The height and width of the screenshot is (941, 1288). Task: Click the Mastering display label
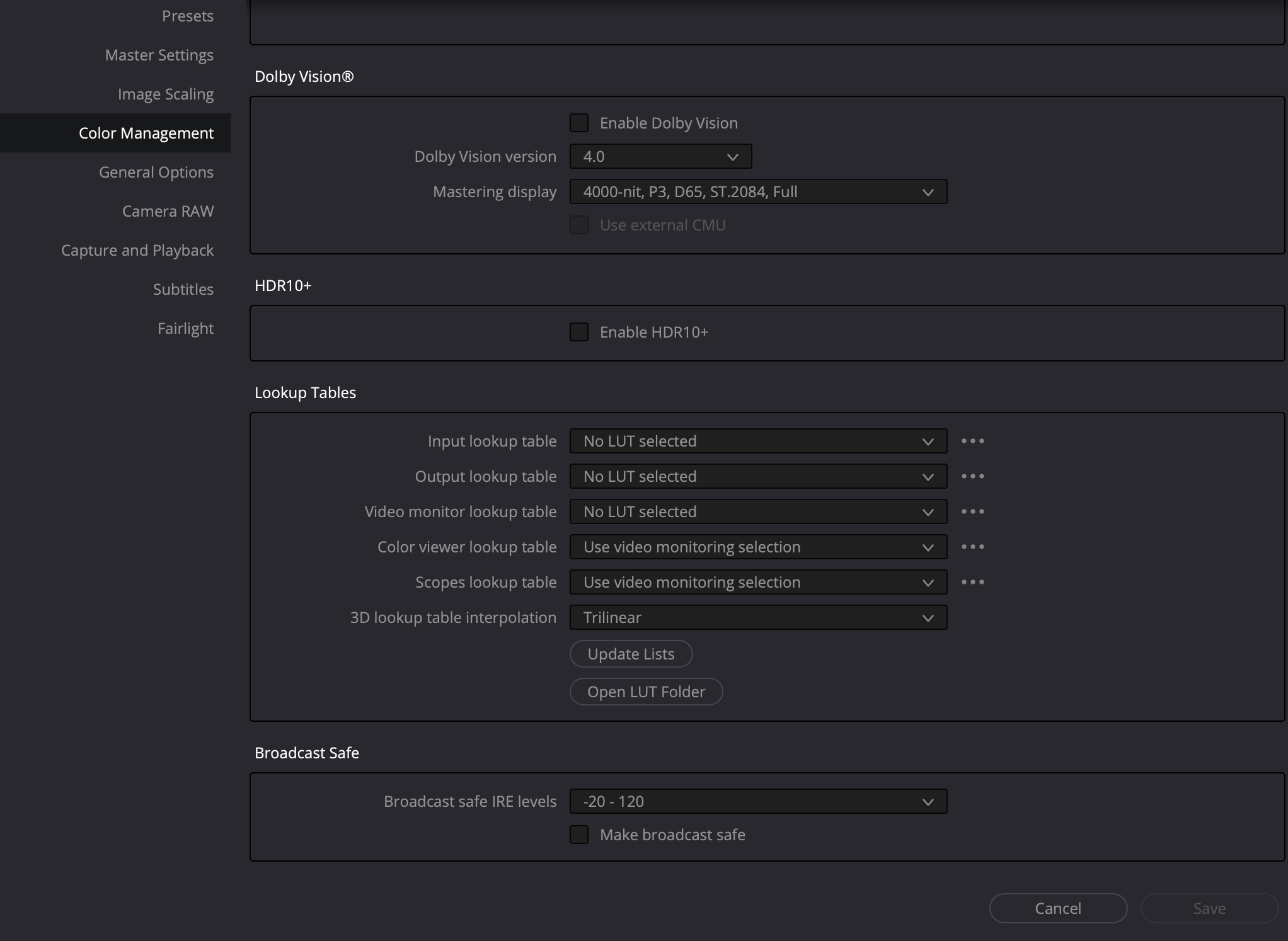pyautogui.click(x=495, y=191)
